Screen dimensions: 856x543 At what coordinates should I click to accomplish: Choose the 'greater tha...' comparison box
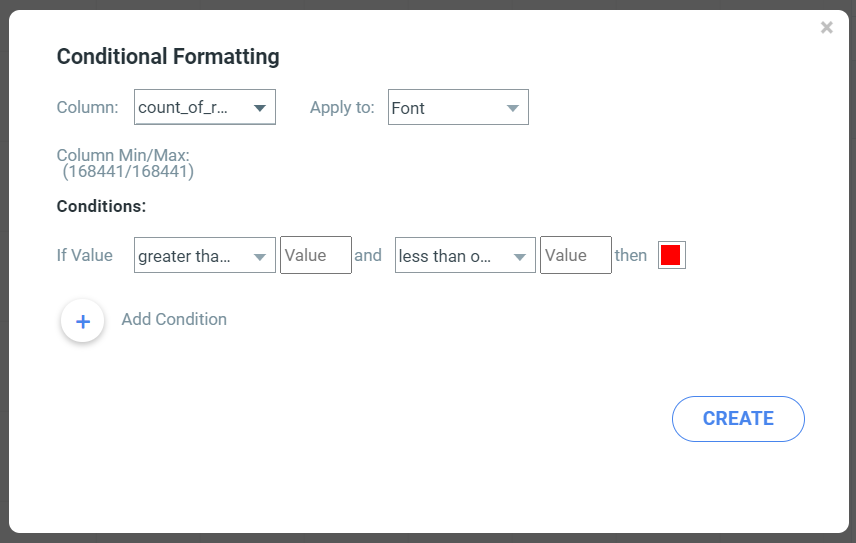pos(205,255)
